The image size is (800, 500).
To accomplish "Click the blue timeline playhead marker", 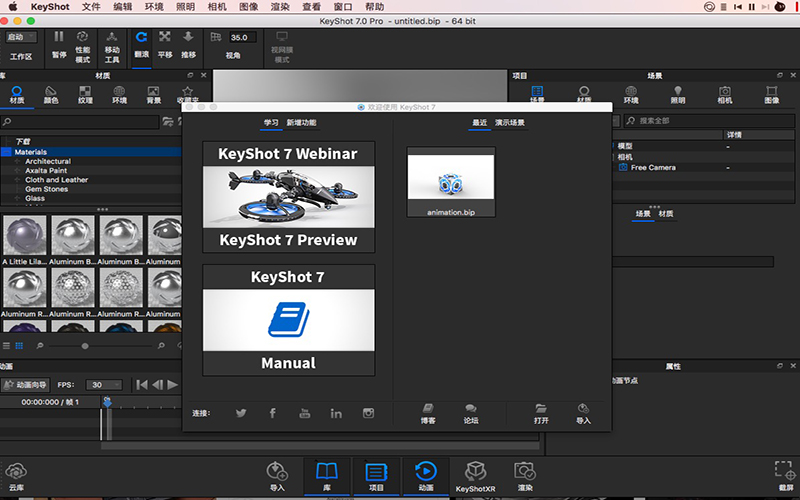I will pos(107,402).
